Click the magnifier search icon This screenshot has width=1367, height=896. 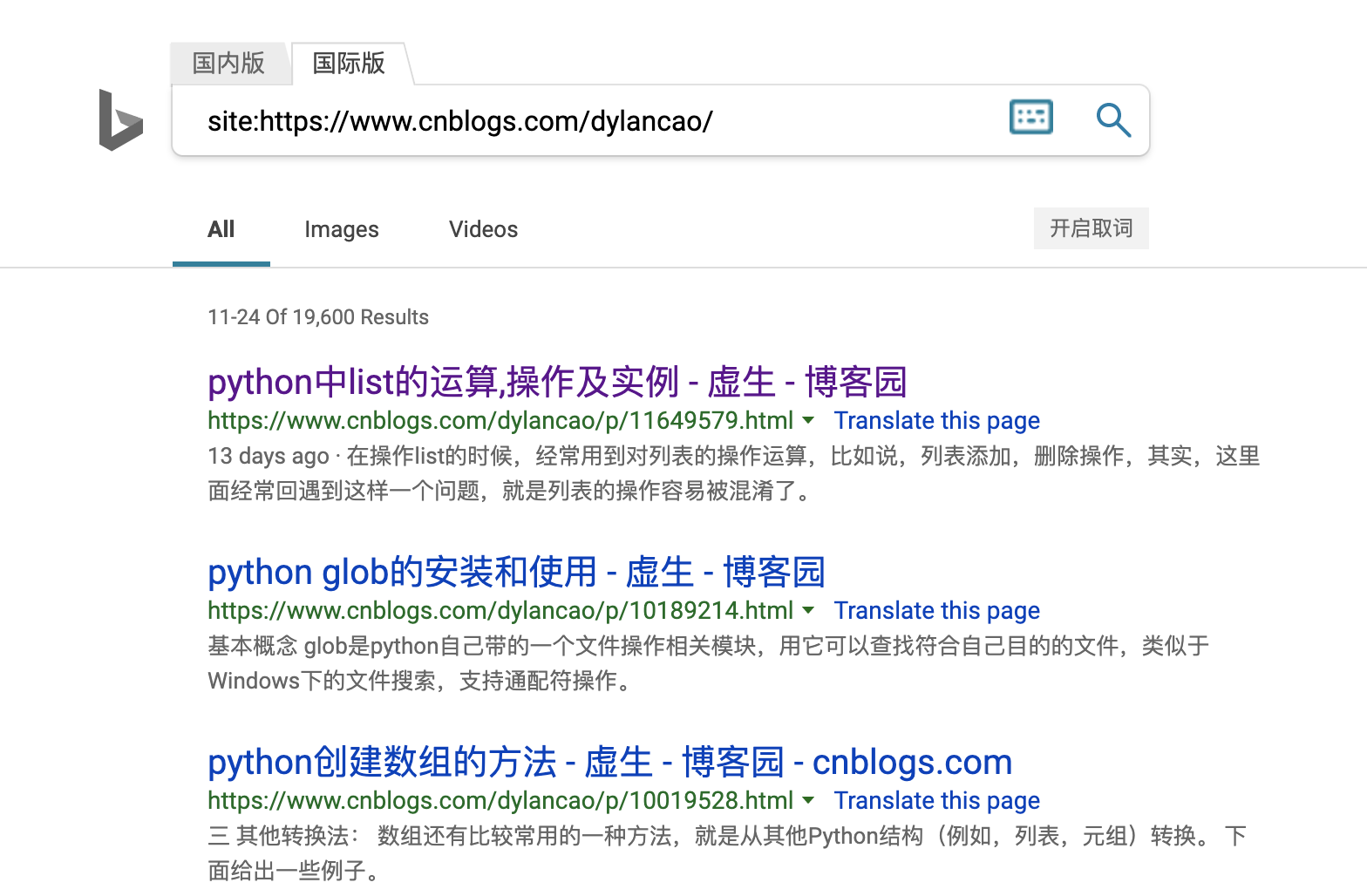(x=1113, y=120)
